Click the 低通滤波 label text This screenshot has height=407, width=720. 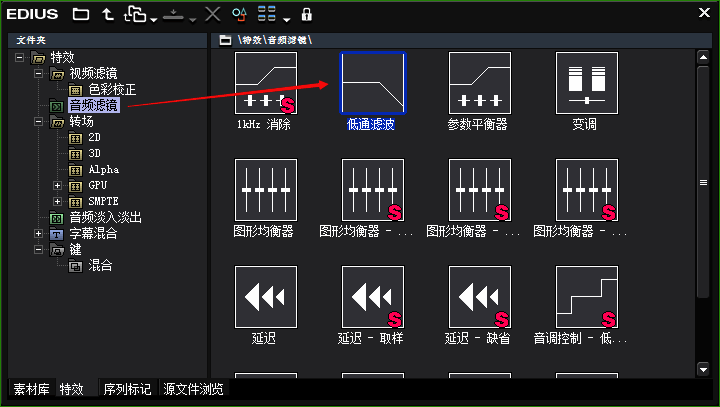(x=371, y=124)
